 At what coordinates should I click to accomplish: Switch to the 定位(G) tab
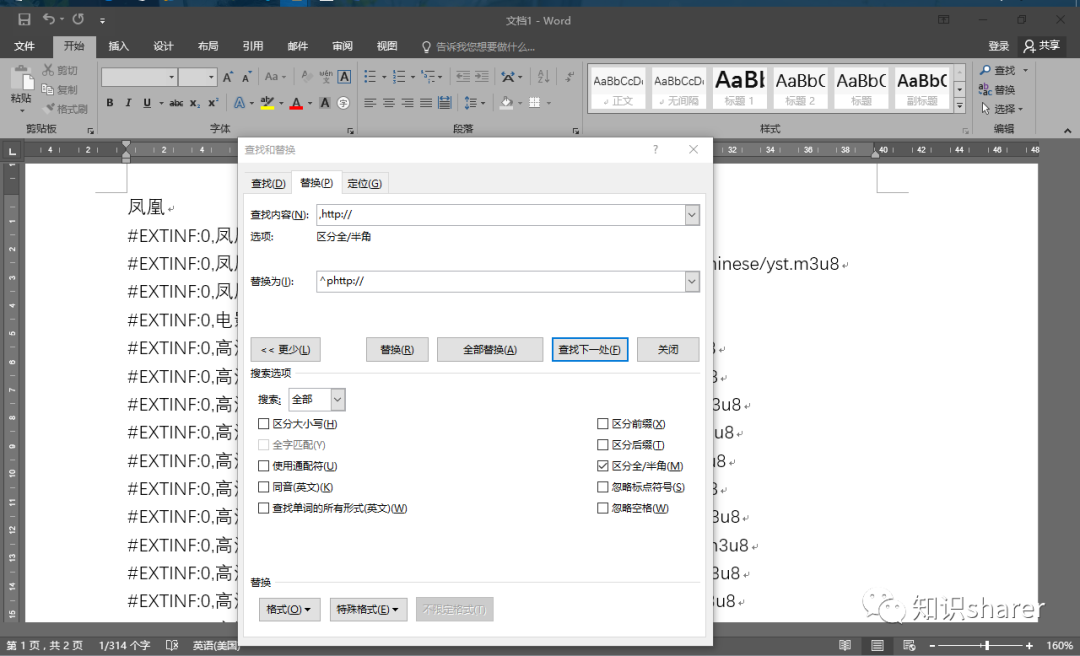point(364,183)
